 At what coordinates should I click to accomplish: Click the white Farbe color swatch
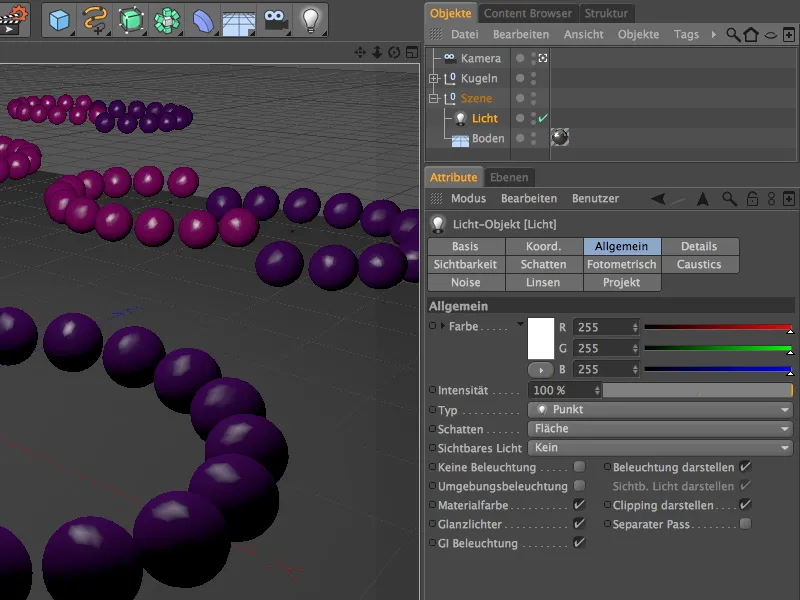click(x=541, y=338)
